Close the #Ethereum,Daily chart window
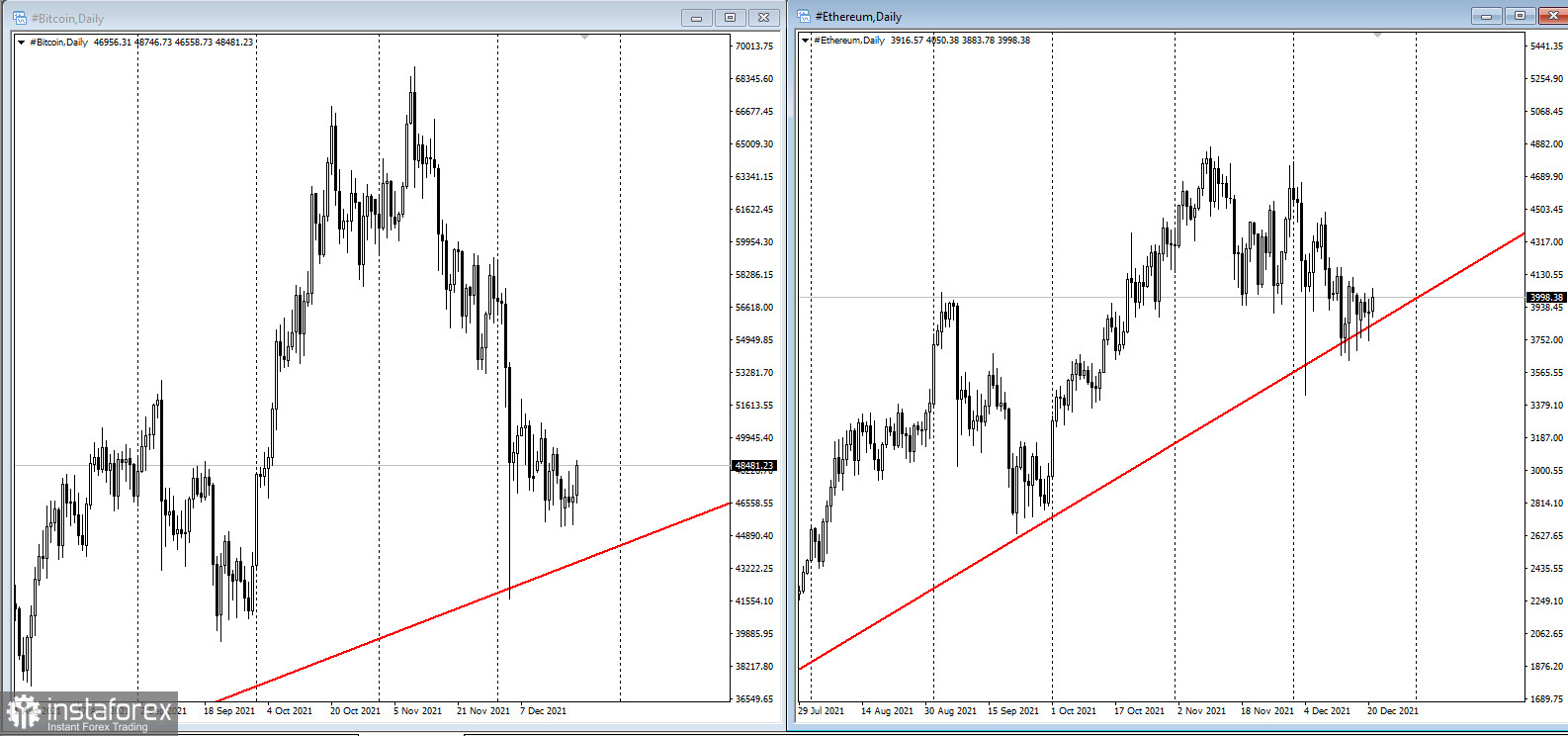Image resolution: width=1568 pixels, height=736 pixels. (1552, 16)
